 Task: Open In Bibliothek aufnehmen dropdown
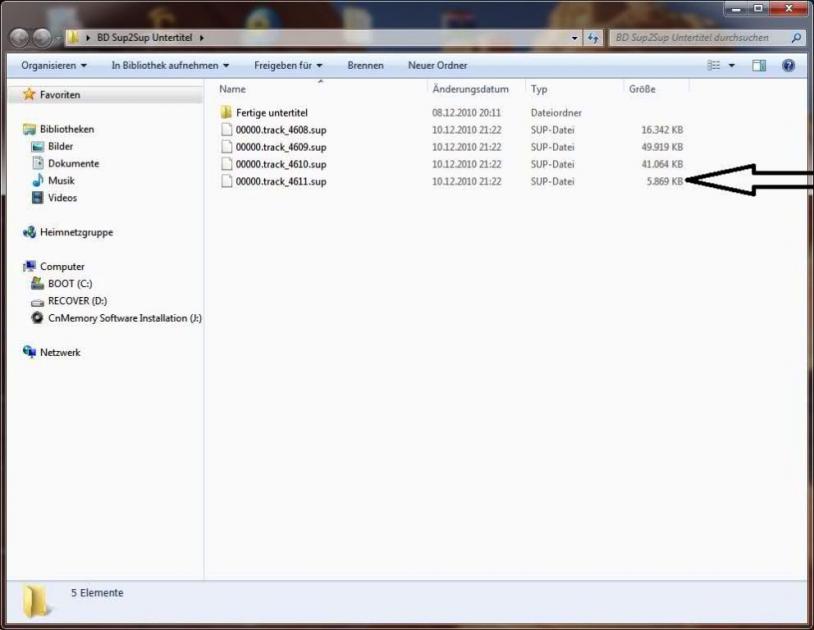point(170,65)
